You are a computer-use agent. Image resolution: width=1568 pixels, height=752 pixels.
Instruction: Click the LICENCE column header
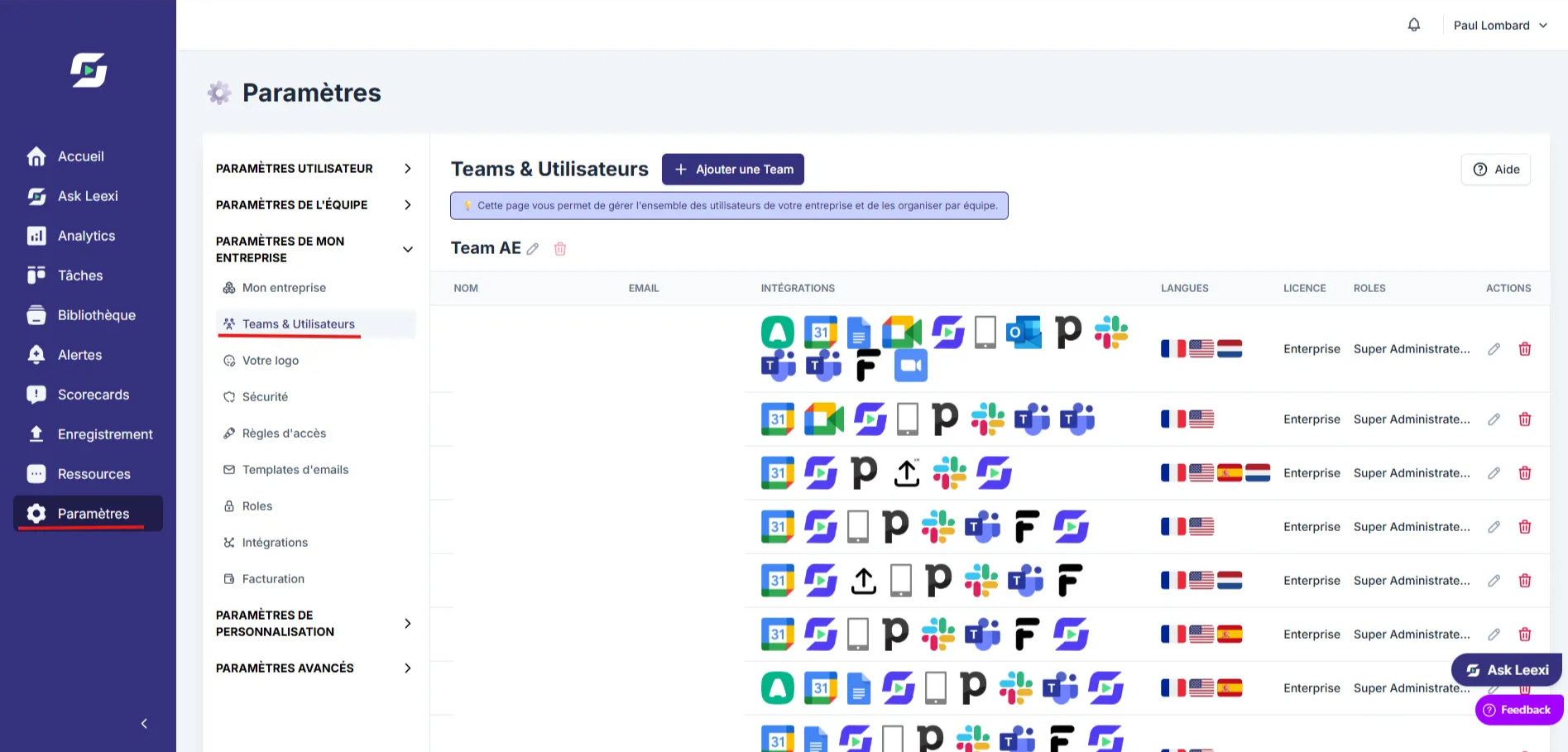[x=1305, y=289]
